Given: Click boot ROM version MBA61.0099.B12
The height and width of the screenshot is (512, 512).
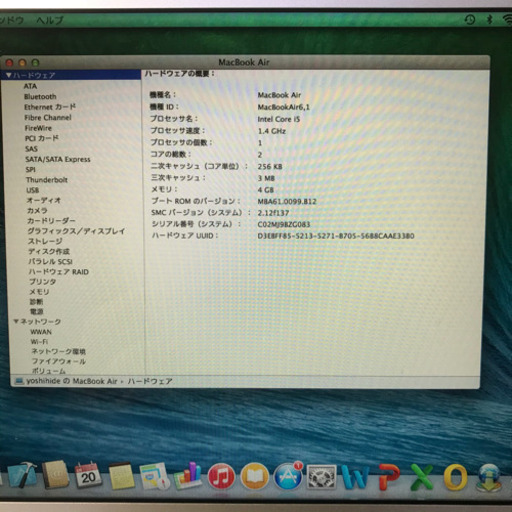Looking at the screenshot, I should coord(287,201).
